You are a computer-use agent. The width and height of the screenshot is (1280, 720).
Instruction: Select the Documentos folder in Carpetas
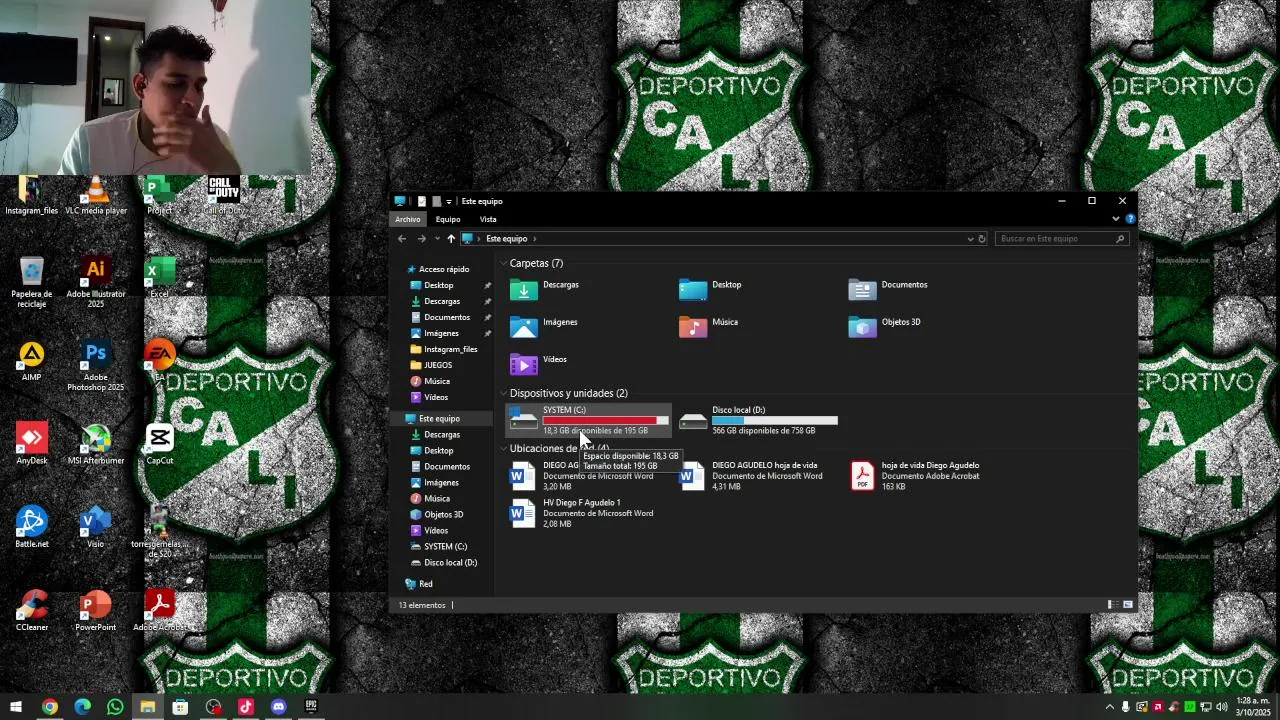click(888, 290)
